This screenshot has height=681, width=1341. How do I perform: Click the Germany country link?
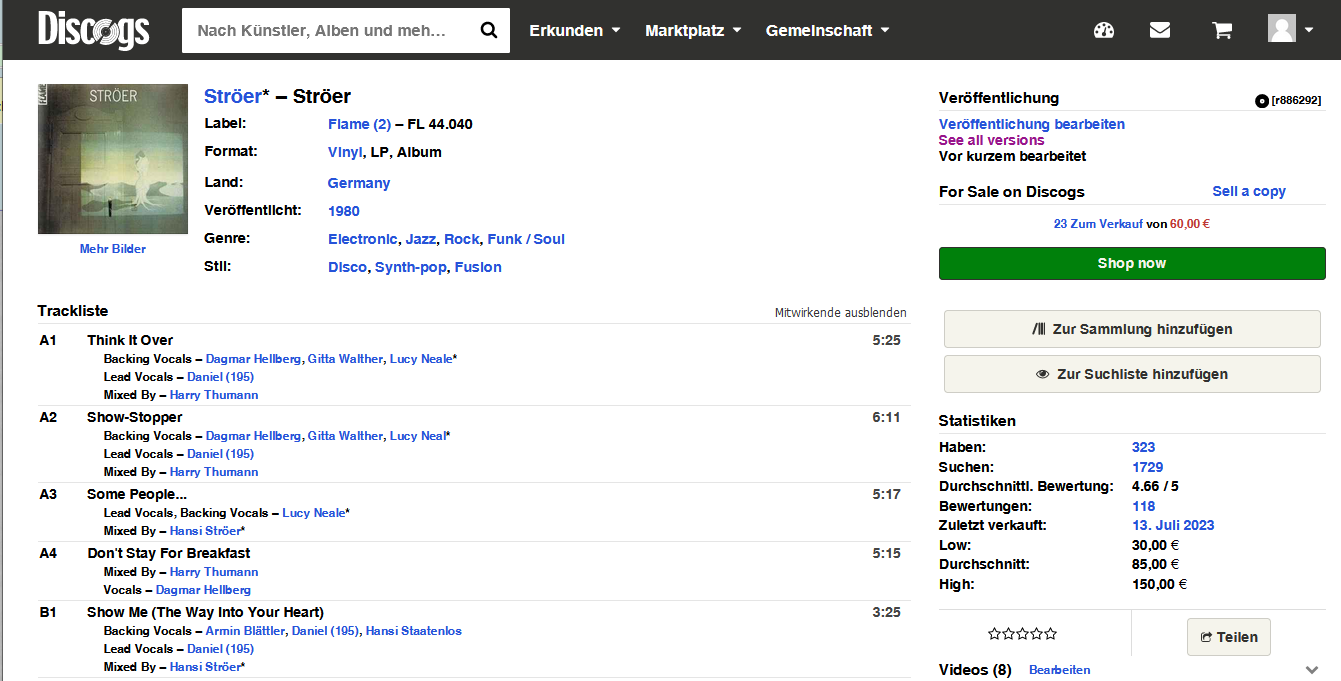[359, 183]
